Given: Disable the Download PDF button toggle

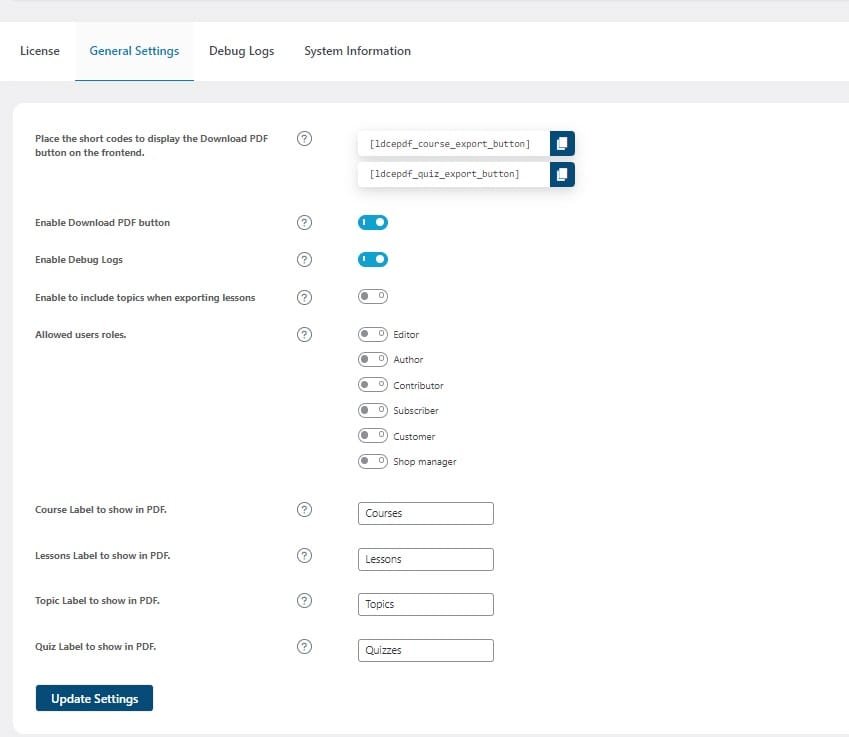Looking at the screenshot, I should click(373, 222).
